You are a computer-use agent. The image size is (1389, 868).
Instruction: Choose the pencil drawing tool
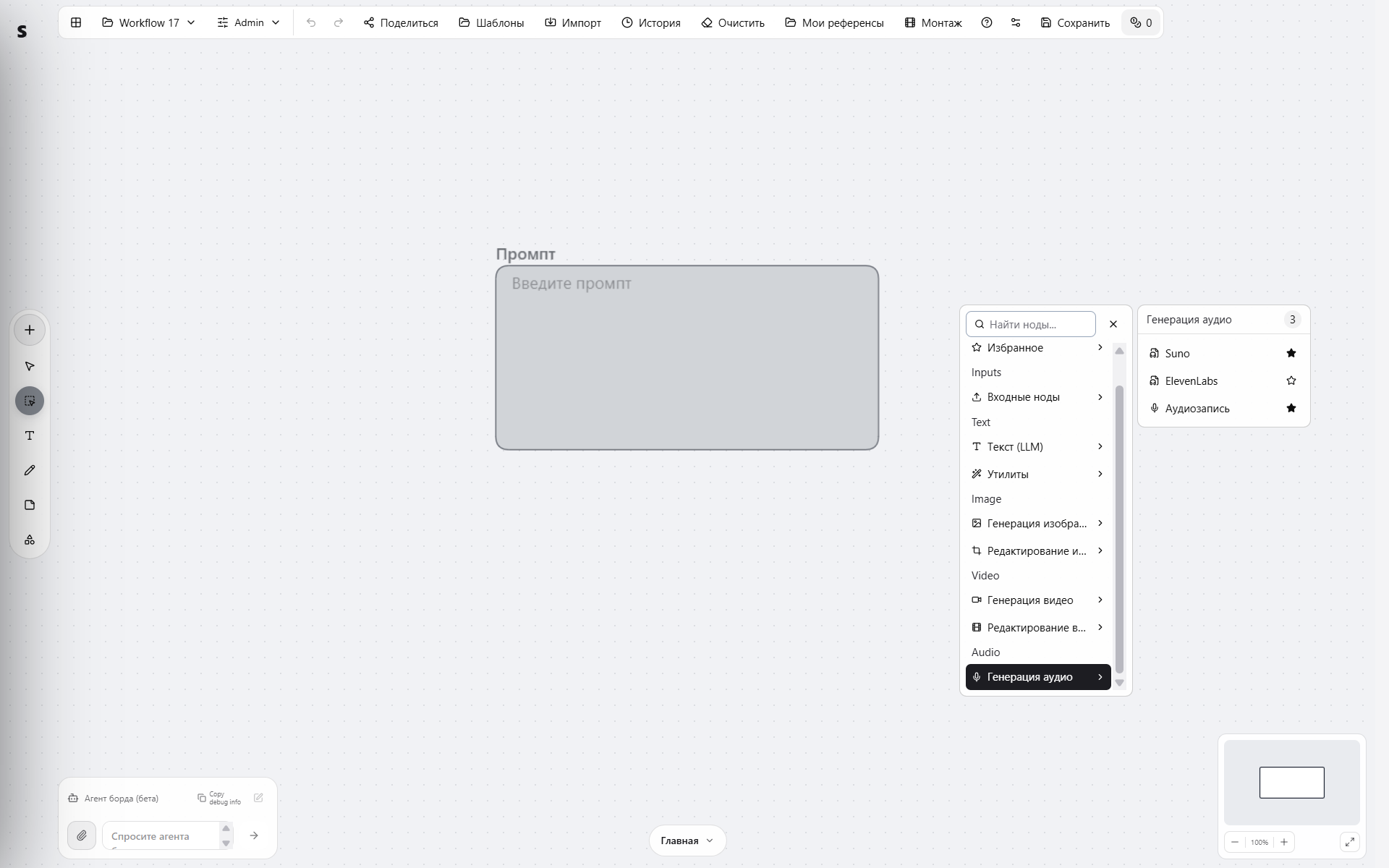tap(30, 470)
